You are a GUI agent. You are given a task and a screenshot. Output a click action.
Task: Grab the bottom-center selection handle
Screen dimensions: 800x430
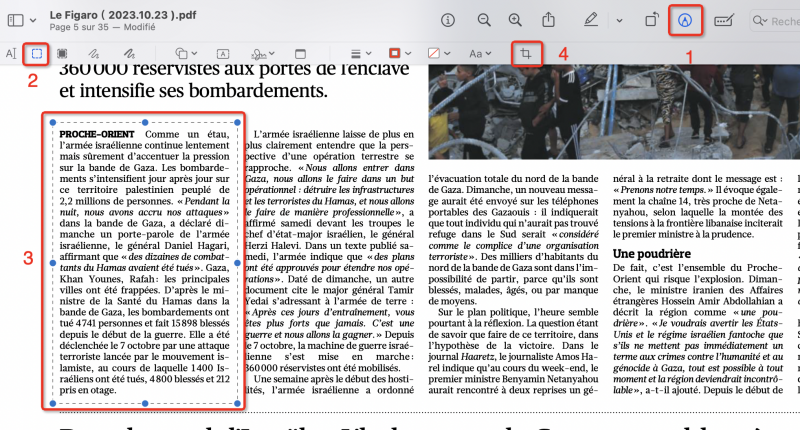(145, 403)
